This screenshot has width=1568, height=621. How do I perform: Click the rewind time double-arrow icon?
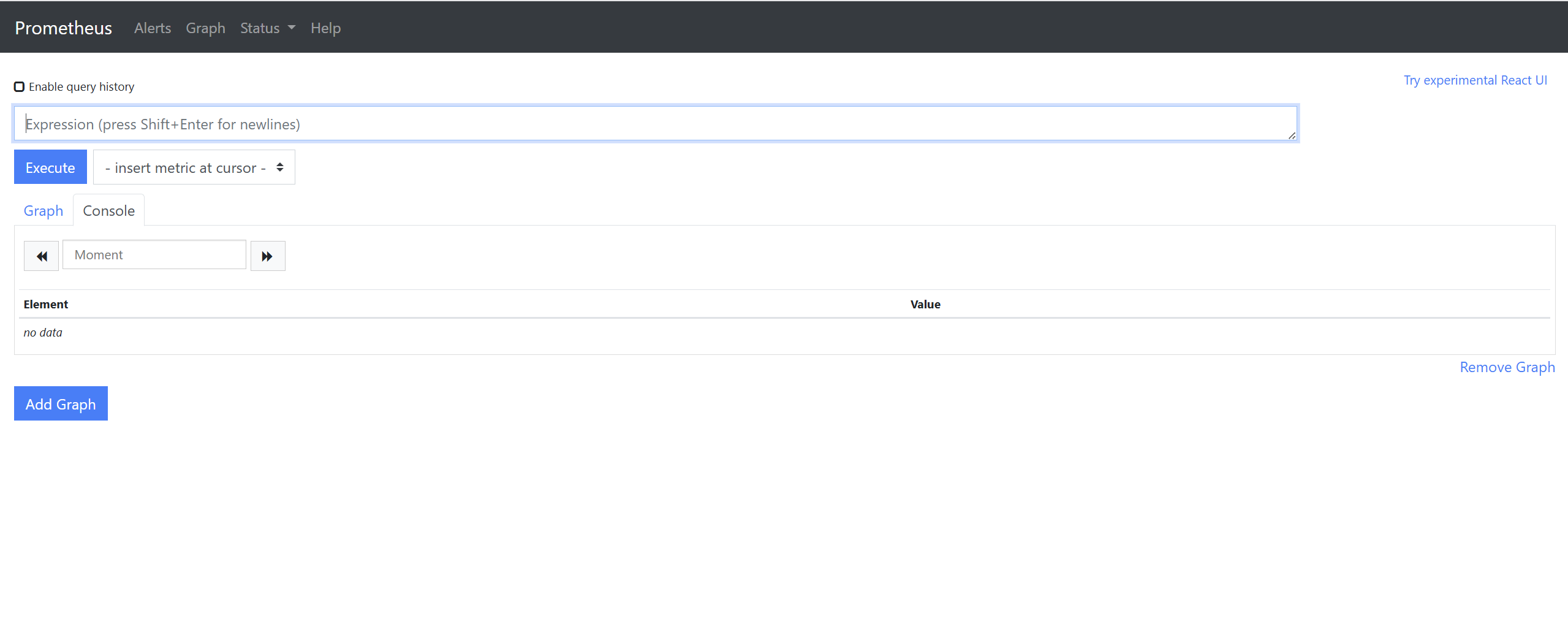pyautogui.click(x=41, y=256)
